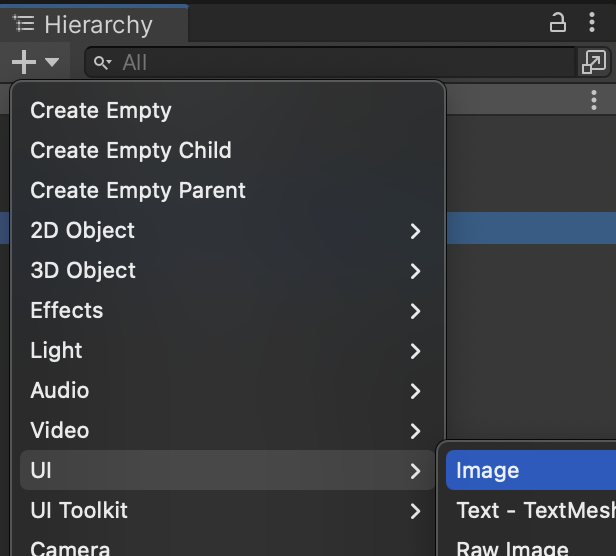This screenshot has width=616, height=556.
Task: Choose Create Empty Child
Action: point(131,151)
